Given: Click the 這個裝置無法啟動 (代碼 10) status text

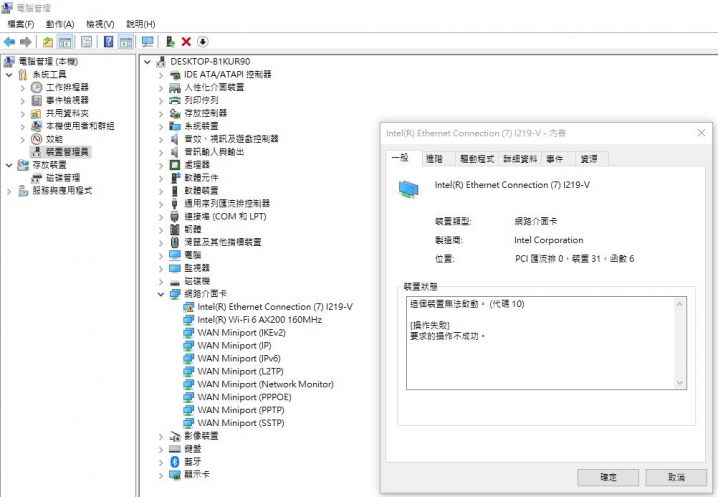Looking at the screenshot, I should pyautogui.click(x=467, y=304).
